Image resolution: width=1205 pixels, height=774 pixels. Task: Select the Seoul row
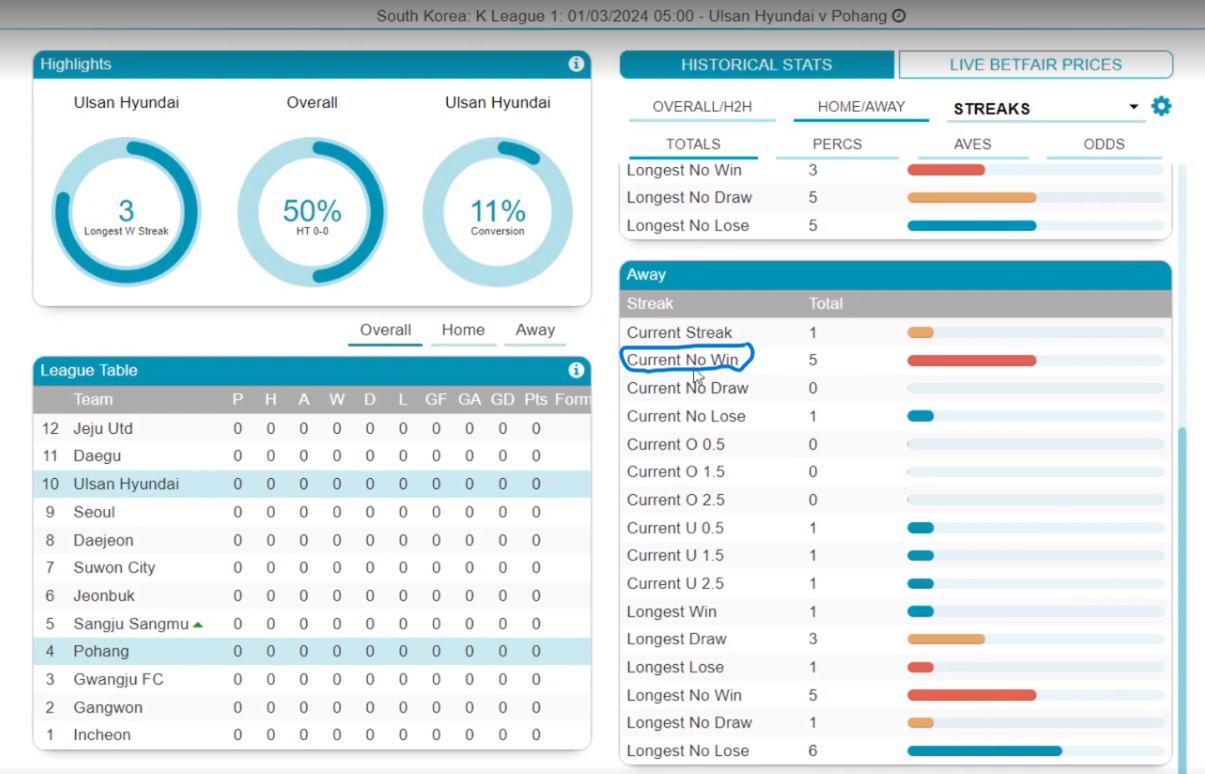[312, 512]
